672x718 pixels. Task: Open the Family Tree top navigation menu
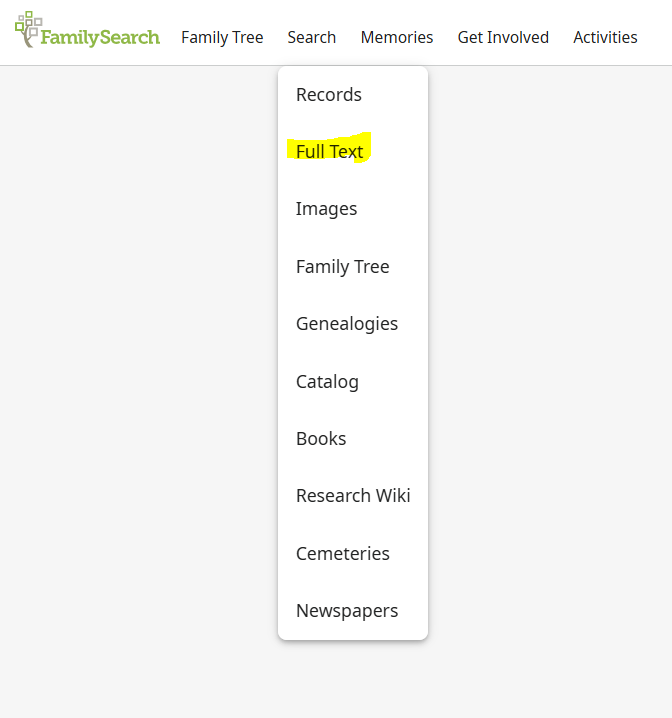coord(222,37)
